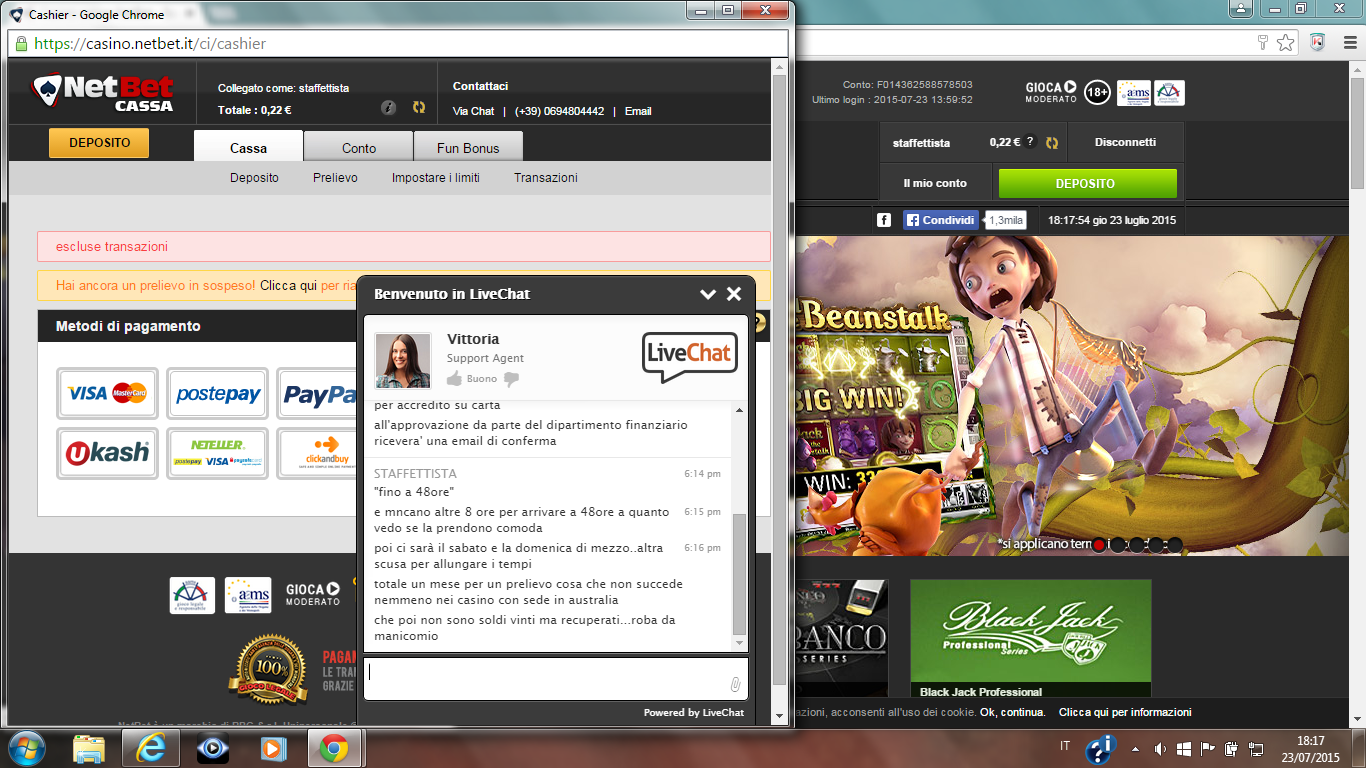This screenshot has height=768, width=1366.
Task: Click the Kaspersky extension icon in Chrome
Action: 1317,42
